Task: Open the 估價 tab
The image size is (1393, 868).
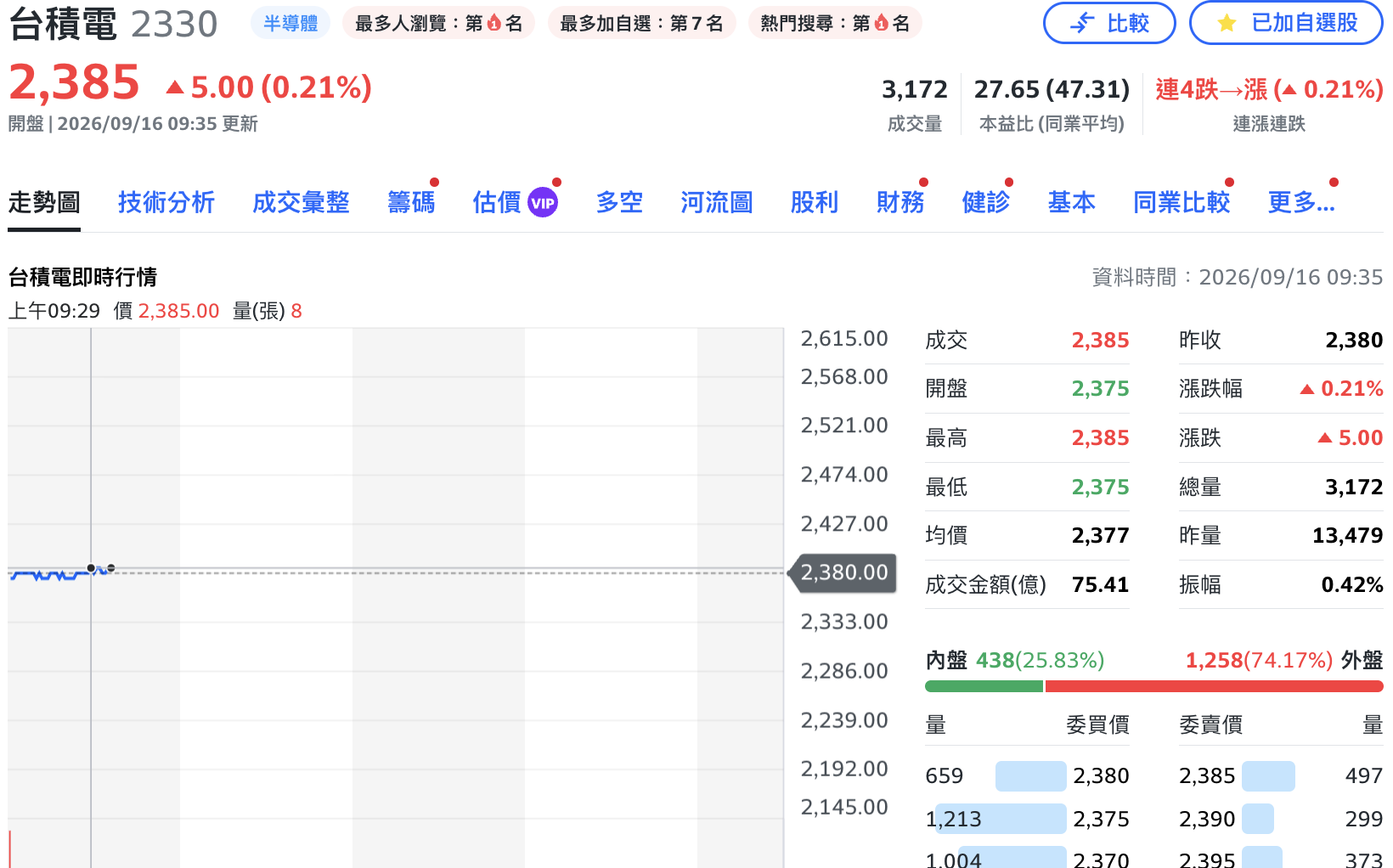Action: (x=497, y=202)
